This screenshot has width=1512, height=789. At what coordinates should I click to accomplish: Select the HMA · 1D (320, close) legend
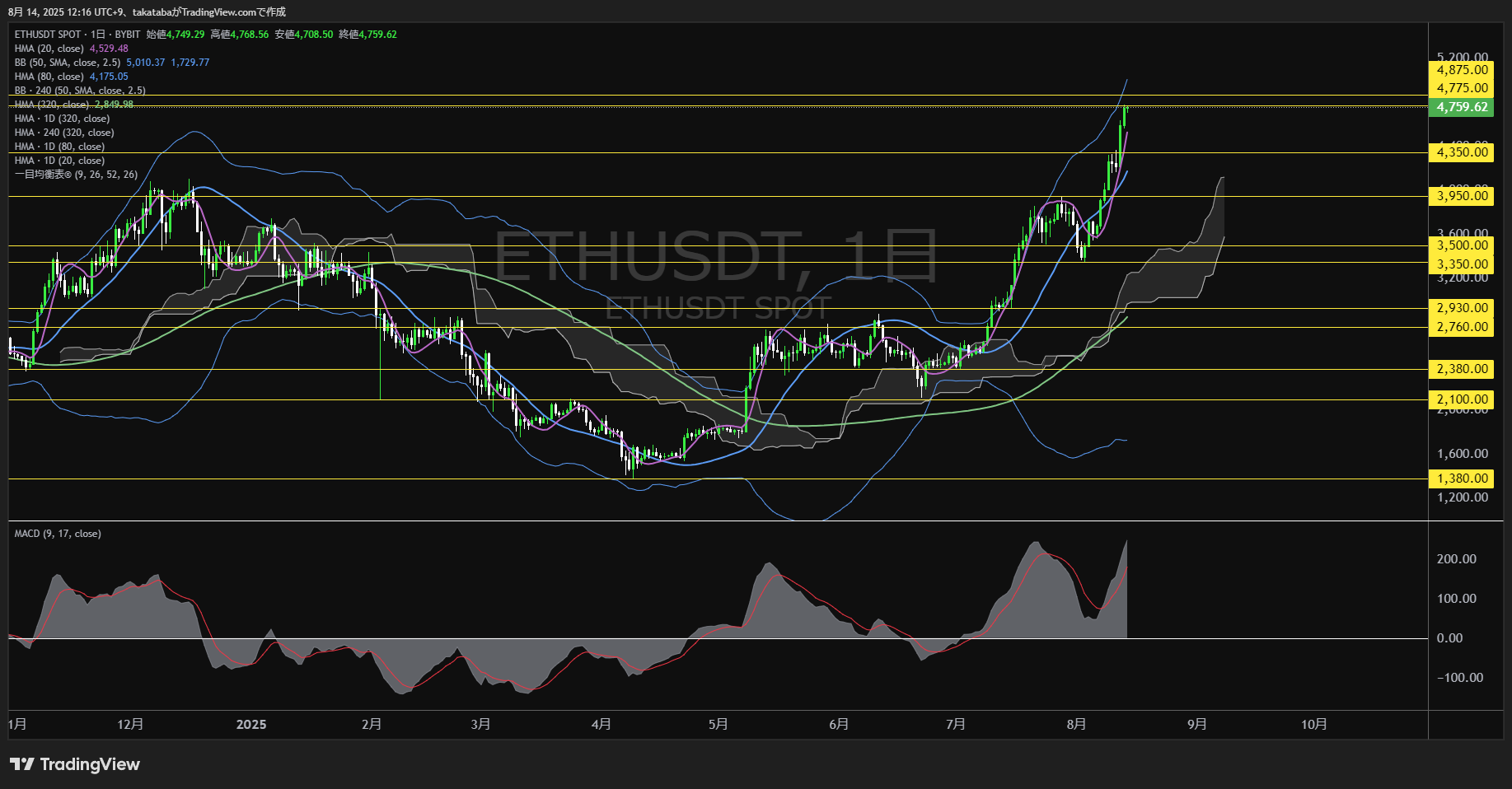pos(62,119)
